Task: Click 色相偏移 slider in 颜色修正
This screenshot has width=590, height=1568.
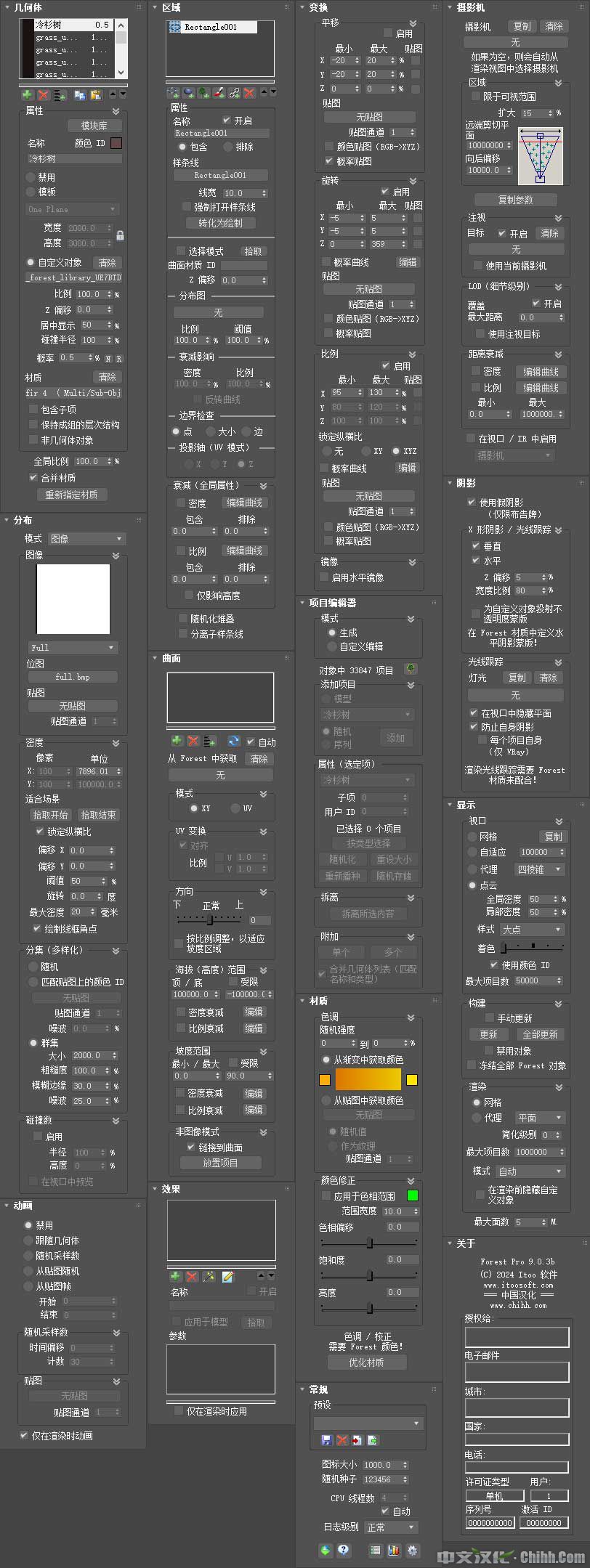Action: (370, 1243)
